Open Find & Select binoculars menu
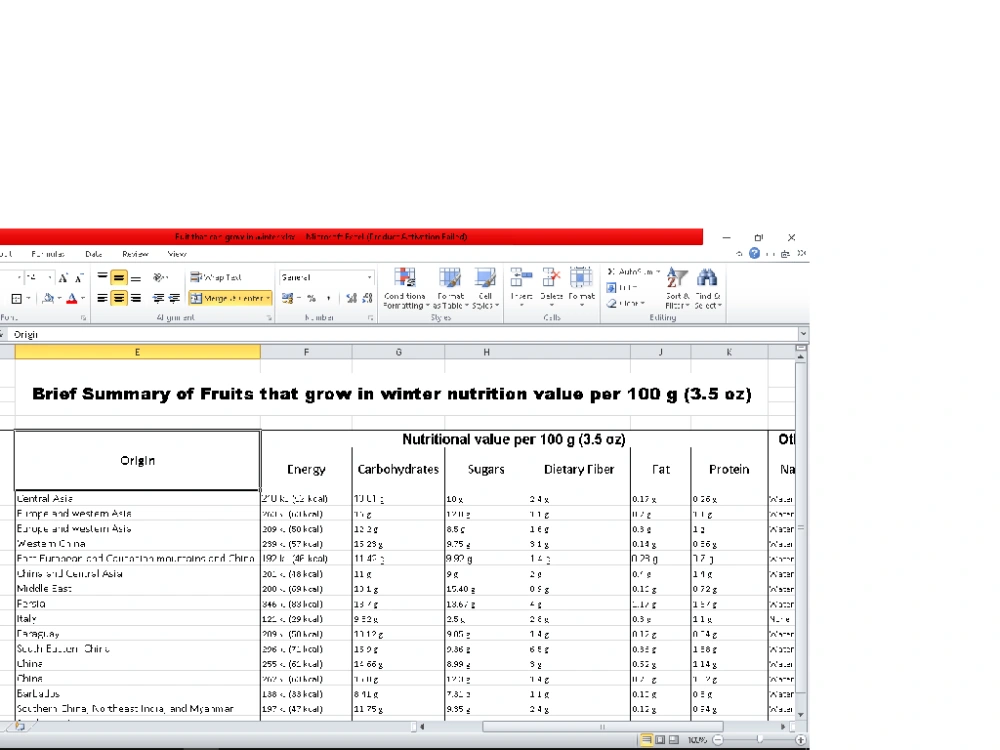This screenshot has height=750, width=1000. [x=707, y=288]
